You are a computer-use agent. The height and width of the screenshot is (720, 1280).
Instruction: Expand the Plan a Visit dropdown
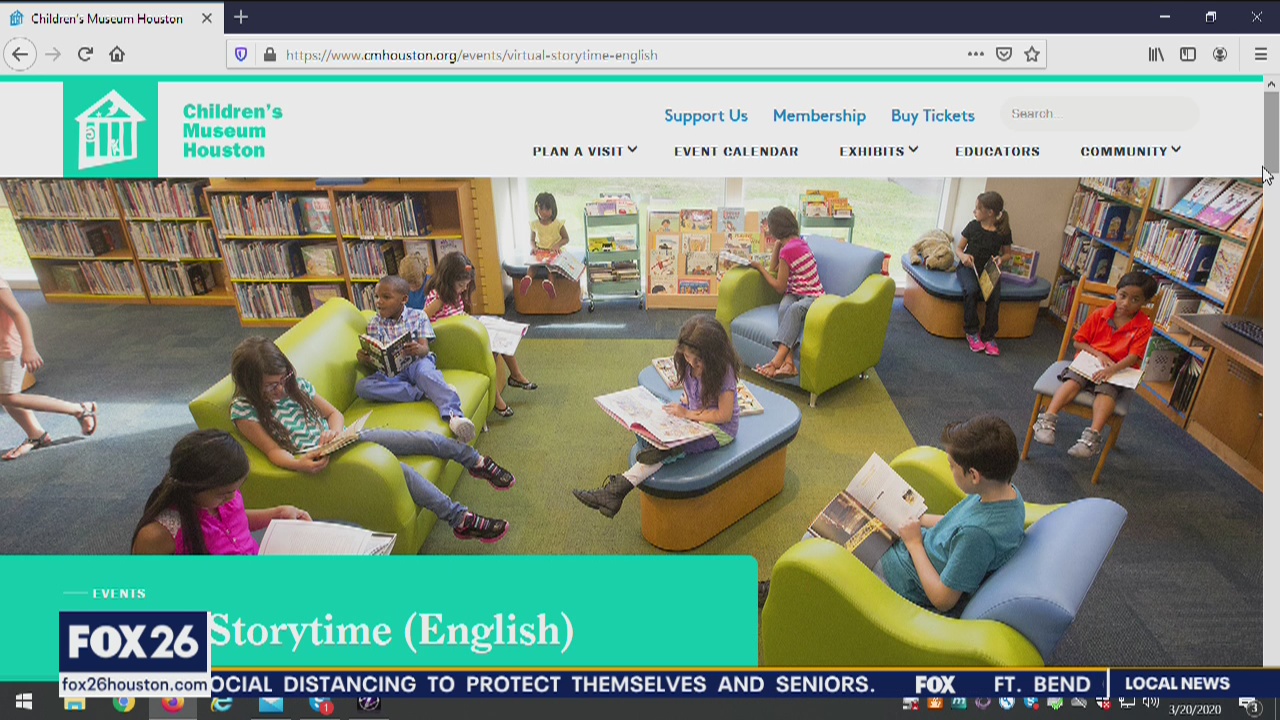(x=584, y=151)
